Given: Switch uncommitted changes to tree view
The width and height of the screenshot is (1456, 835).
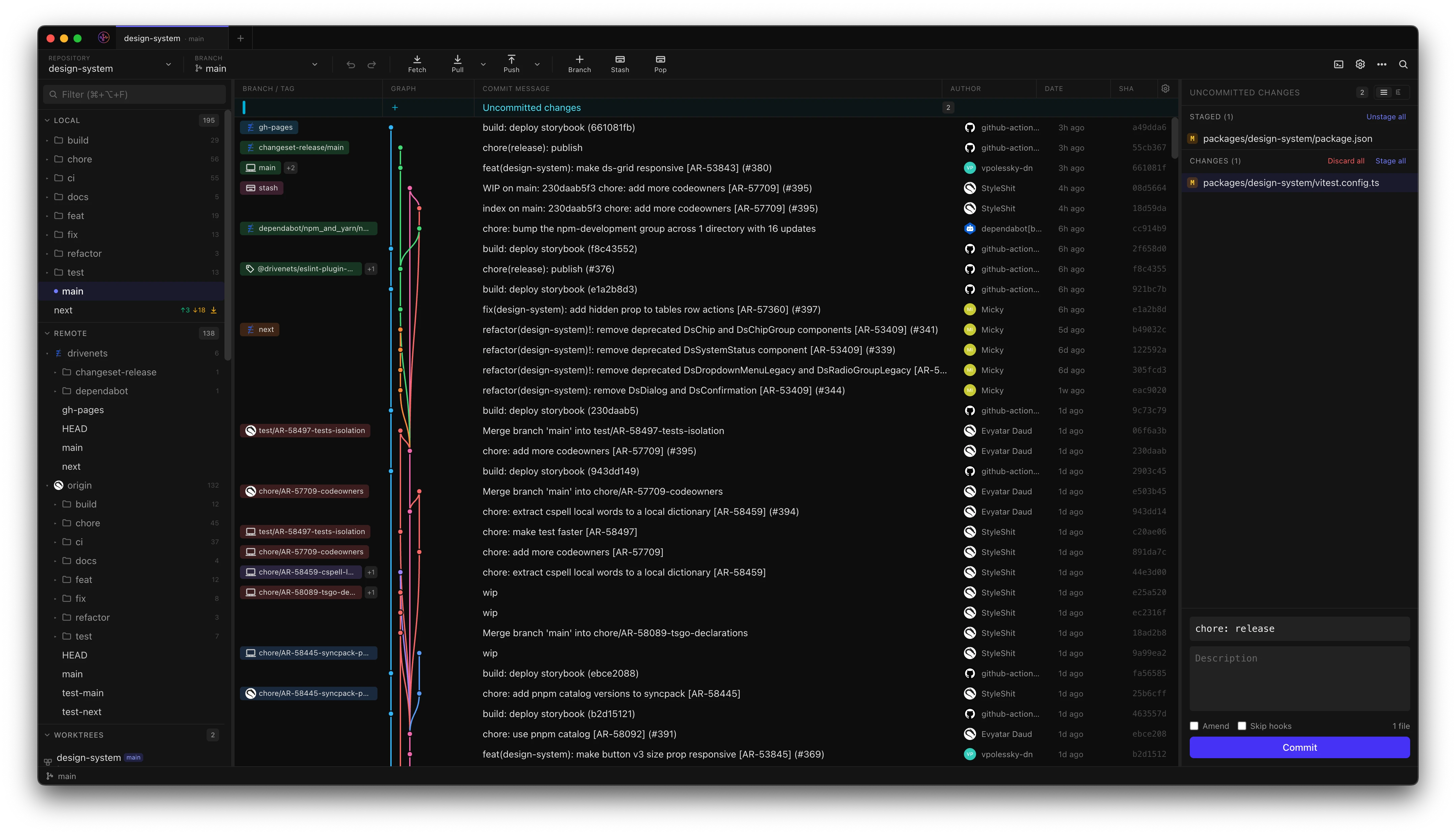Looking at the screenshot, I should pos(1399,92).
